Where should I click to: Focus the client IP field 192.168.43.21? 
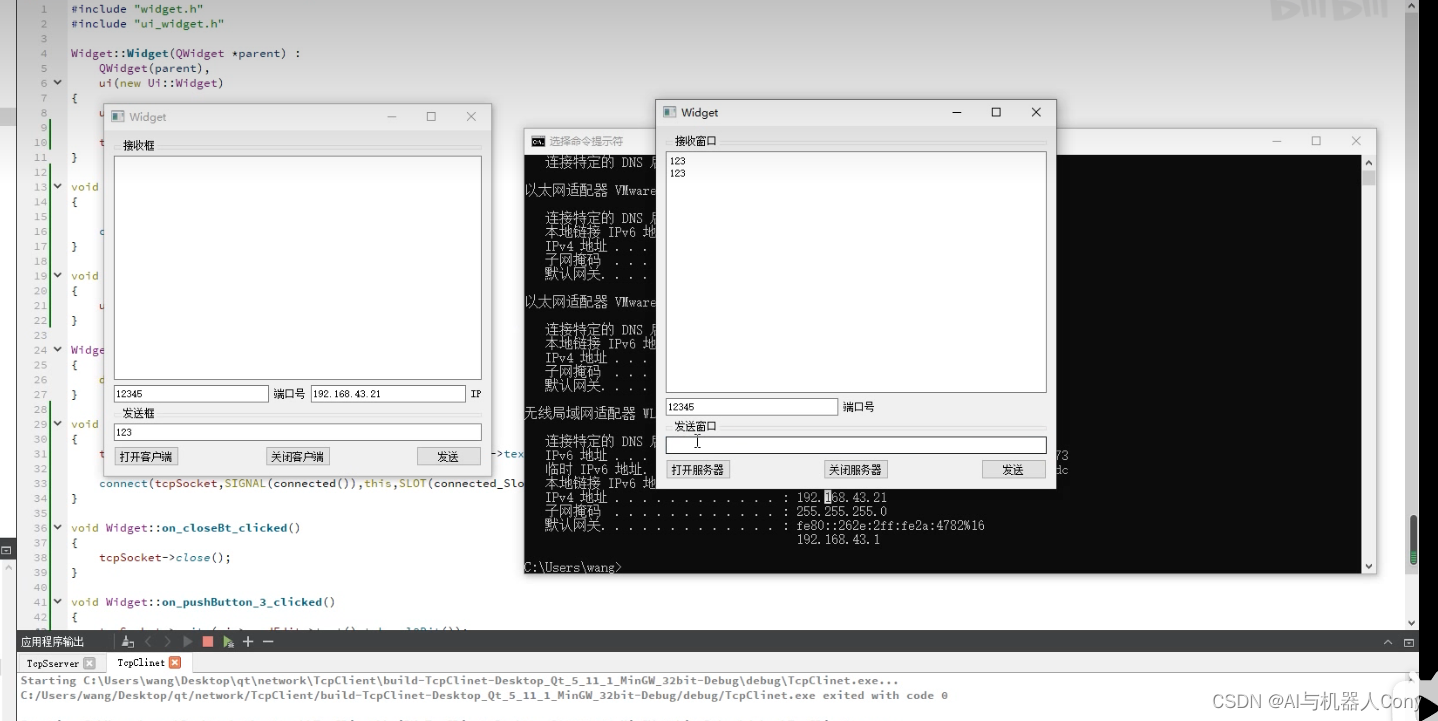tap(388, 394)
